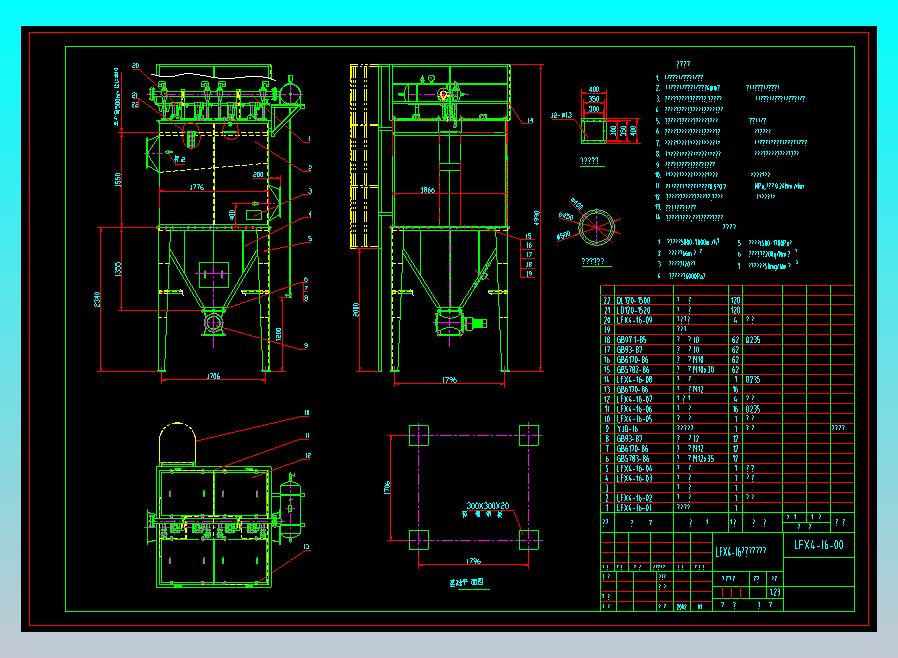Click the discharge motor in side view

pos(476,324)
